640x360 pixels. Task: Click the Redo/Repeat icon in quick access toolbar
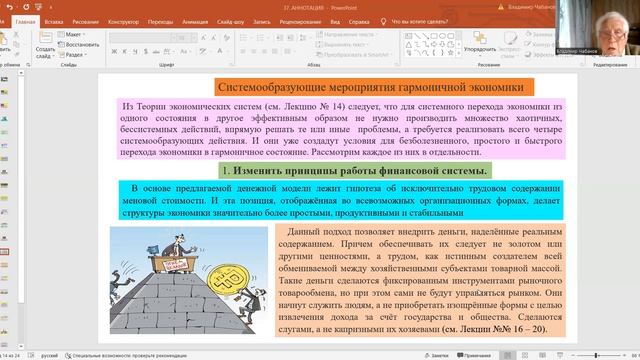click(x=26, y=7)
